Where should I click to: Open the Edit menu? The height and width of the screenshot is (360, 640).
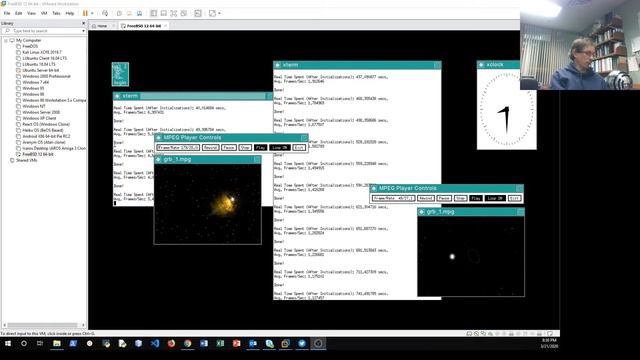(19, 13)
